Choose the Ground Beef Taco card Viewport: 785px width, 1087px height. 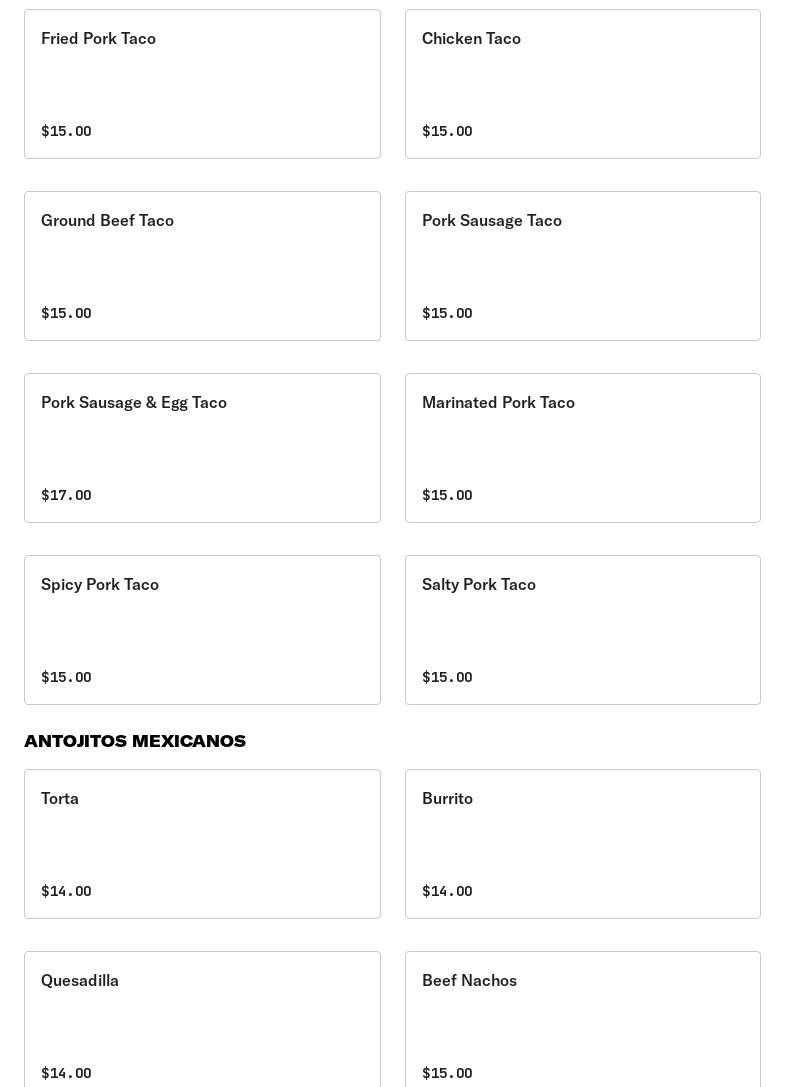[202, 266]
